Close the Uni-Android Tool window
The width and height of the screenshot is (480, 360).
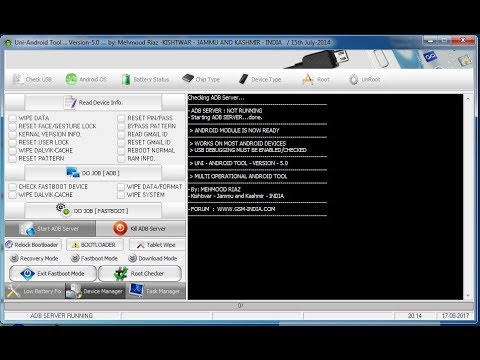coord(463,40)
